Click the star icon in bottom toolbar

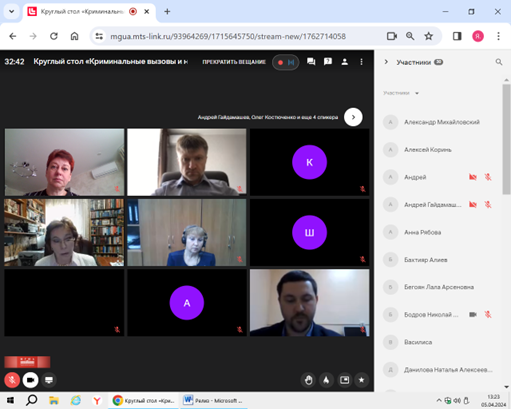[362, 380]
